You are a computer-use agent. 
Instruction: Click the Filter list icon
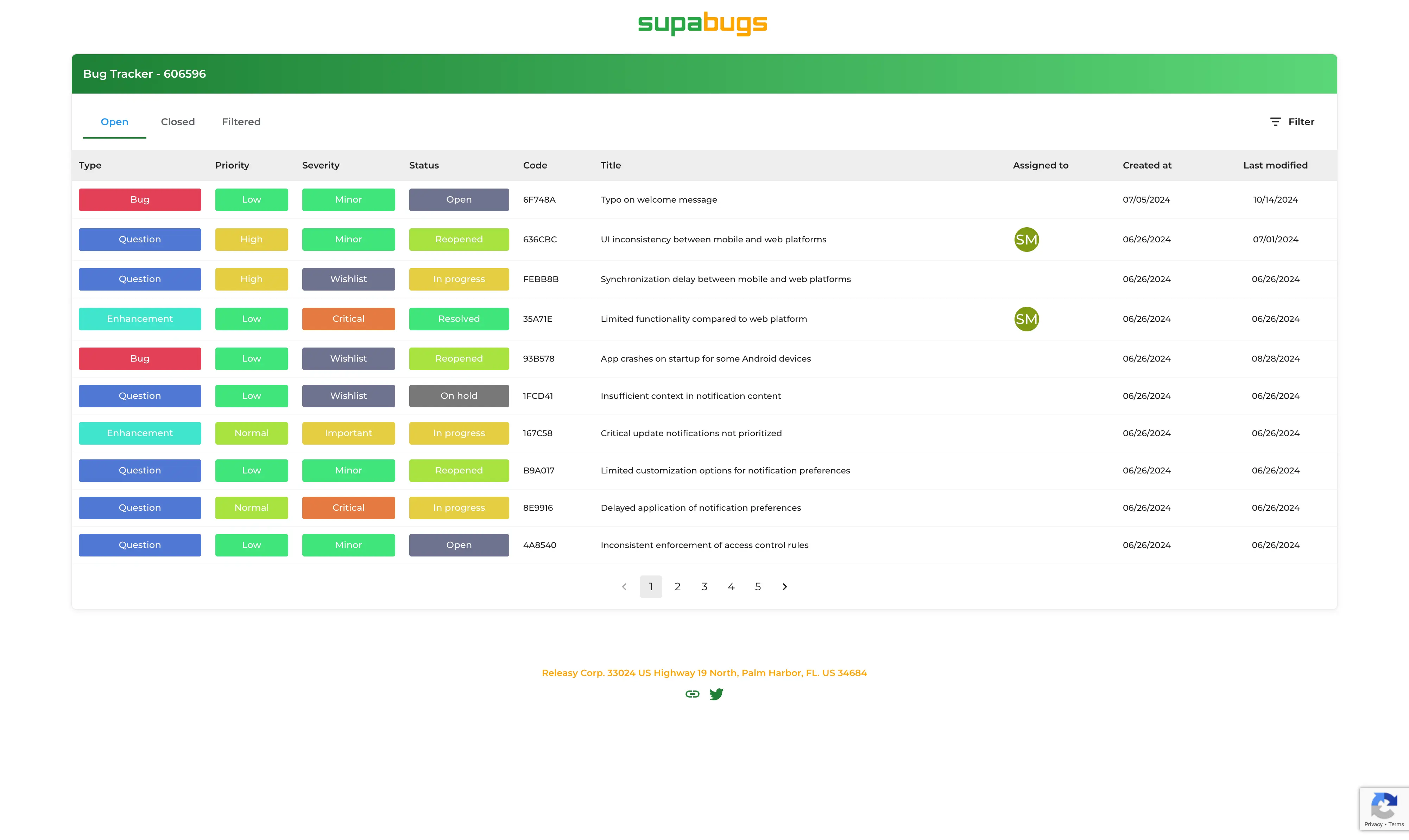coord(1275,122)
